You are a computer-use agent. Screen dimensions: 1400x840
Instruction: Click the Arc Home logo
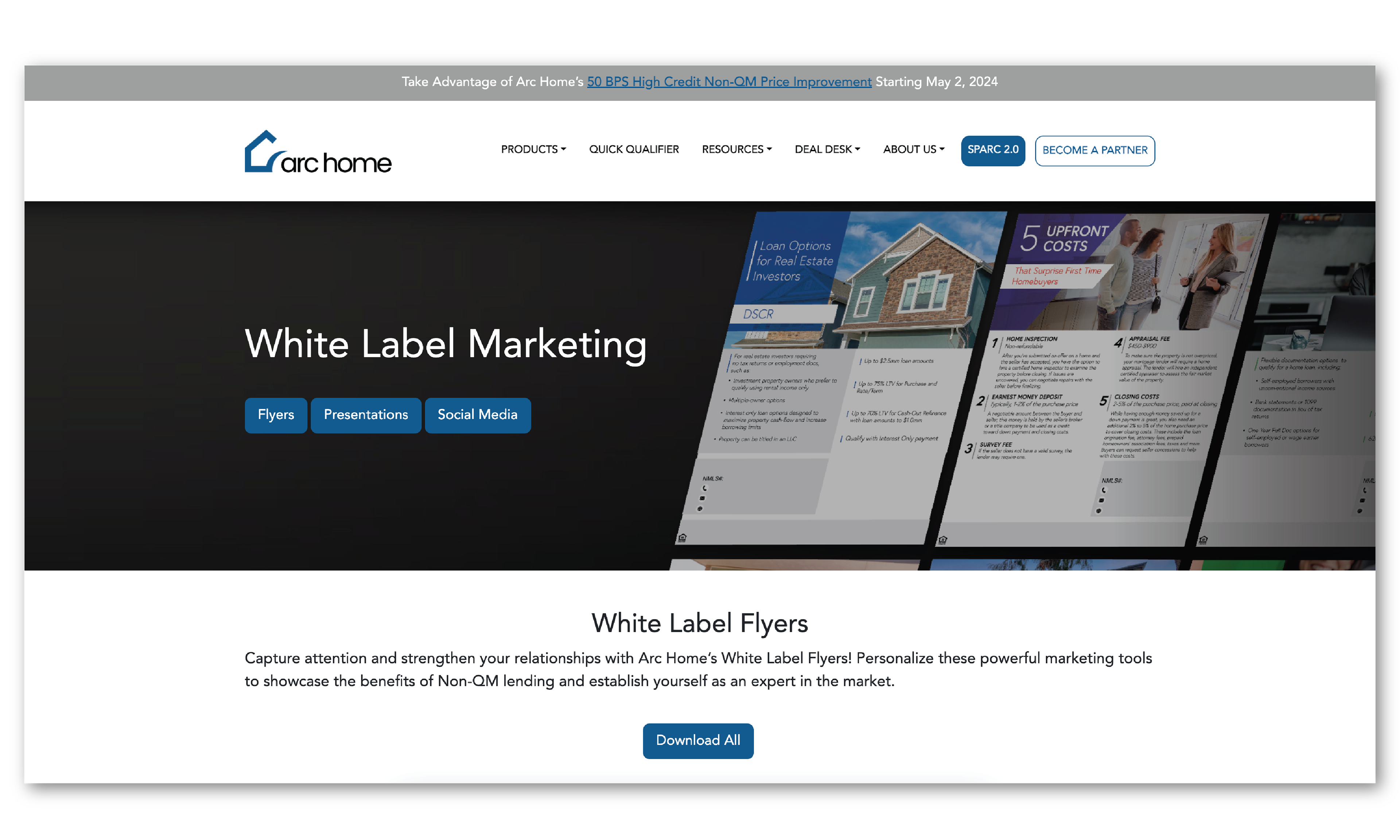pyautogui.click(x=318, y=151)
